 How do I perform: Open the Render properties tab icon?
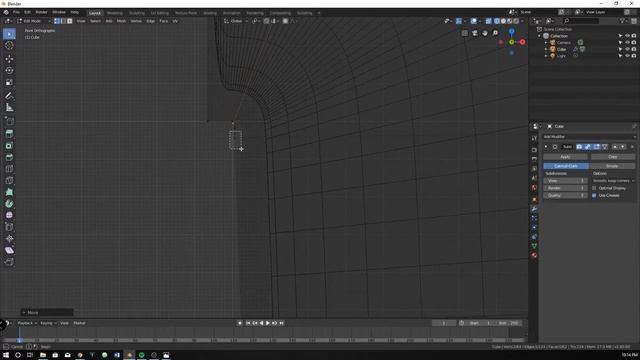tap(534, 150)
